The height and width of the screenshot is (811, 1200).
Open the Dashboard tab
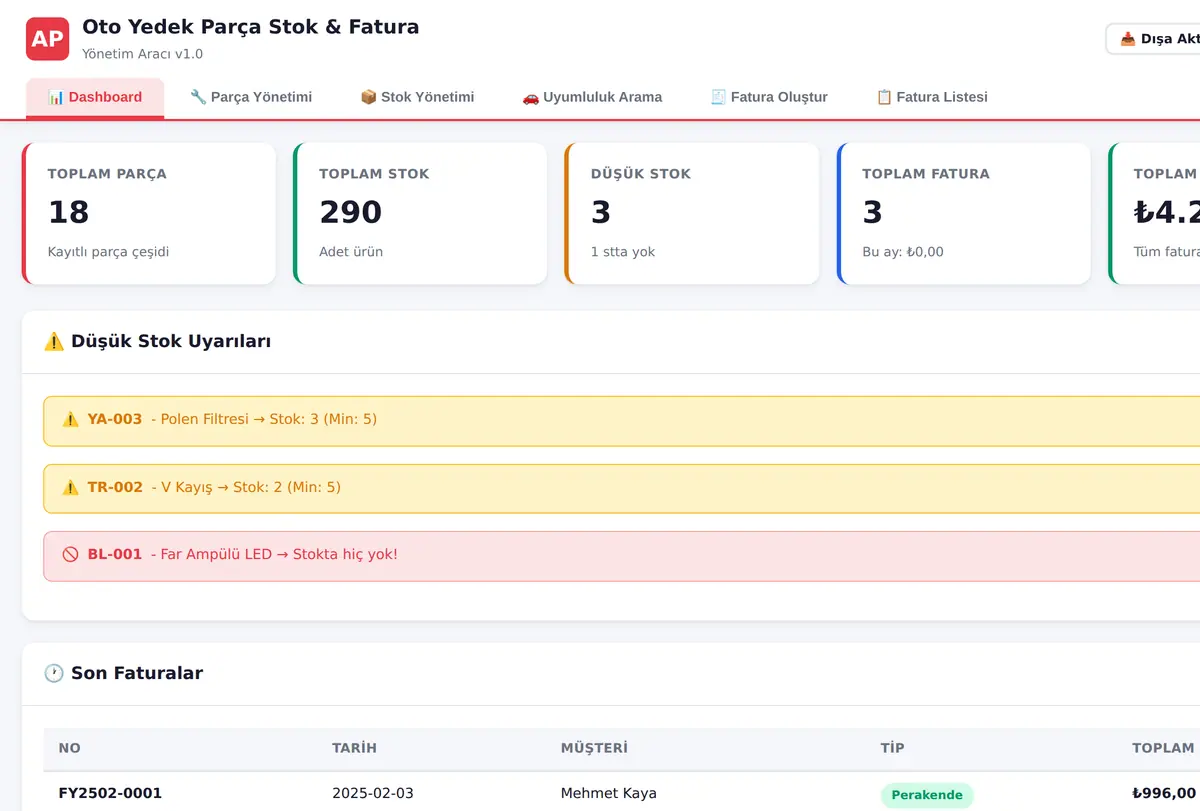coord(95,98)
